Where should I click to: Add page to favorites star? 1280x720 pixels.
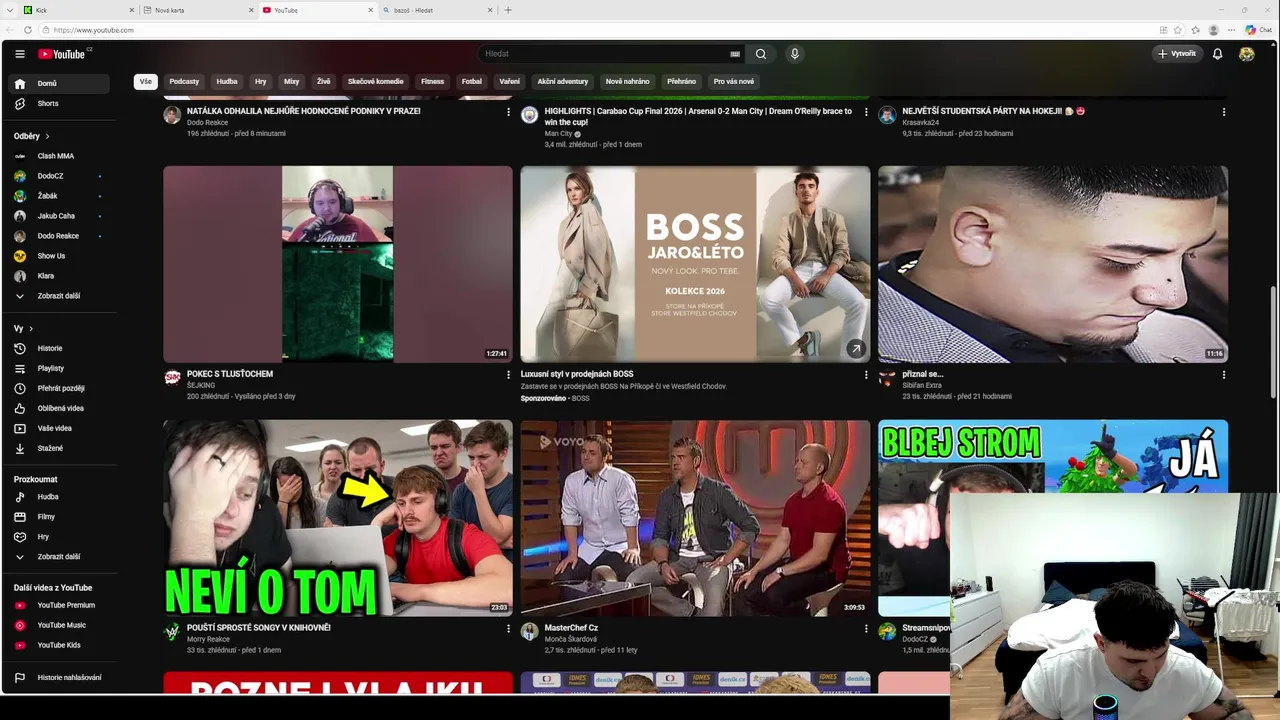click(x=1178, y=30)
